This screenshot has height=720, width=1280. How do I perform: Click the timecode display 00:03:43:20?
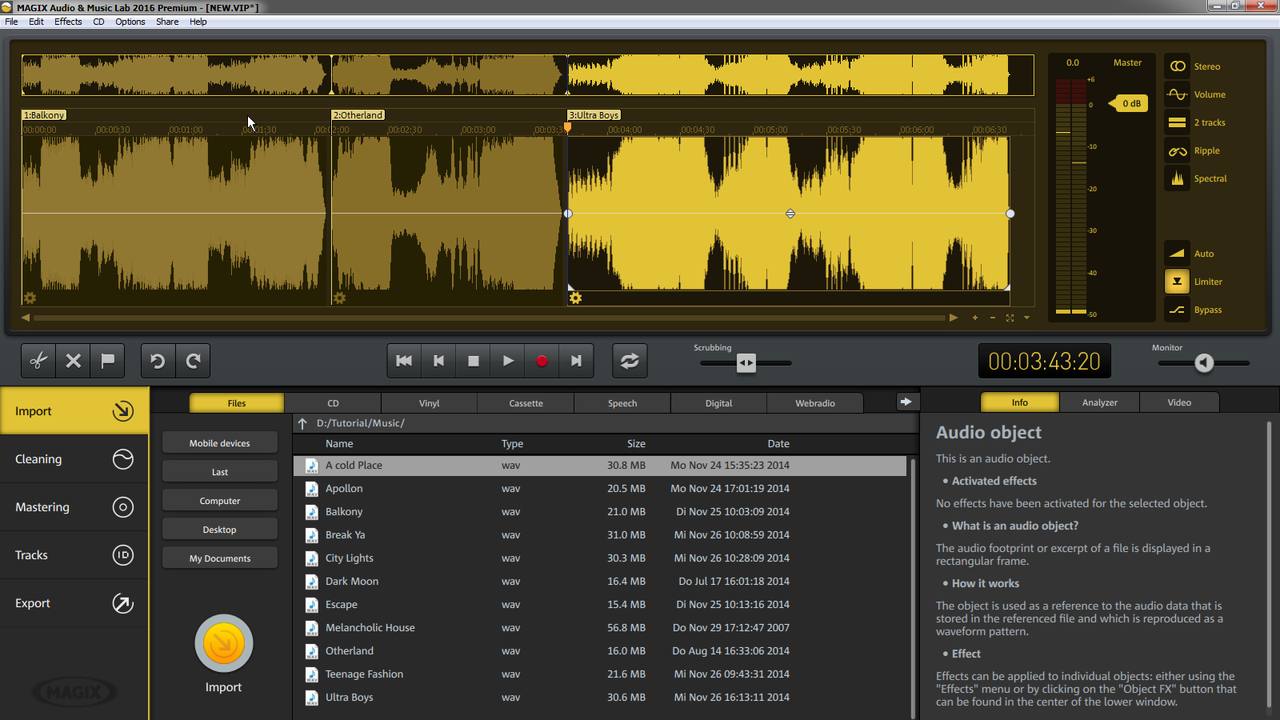click(x=1044, y=362)
